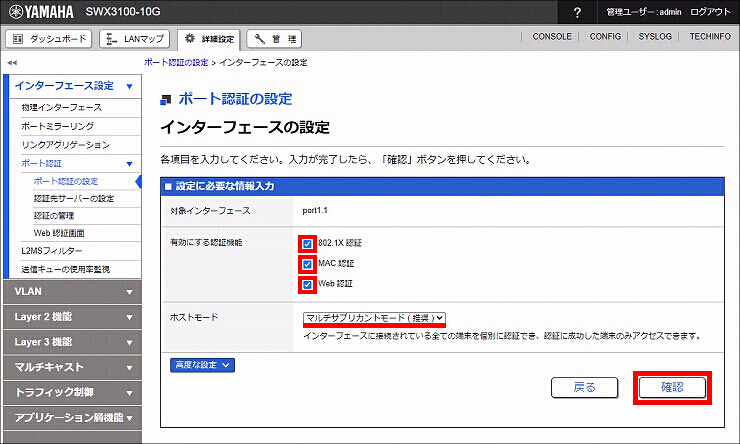Screen dimensions: 740x444
Task: Click ログアウト to log out
Action: (710, 12)
